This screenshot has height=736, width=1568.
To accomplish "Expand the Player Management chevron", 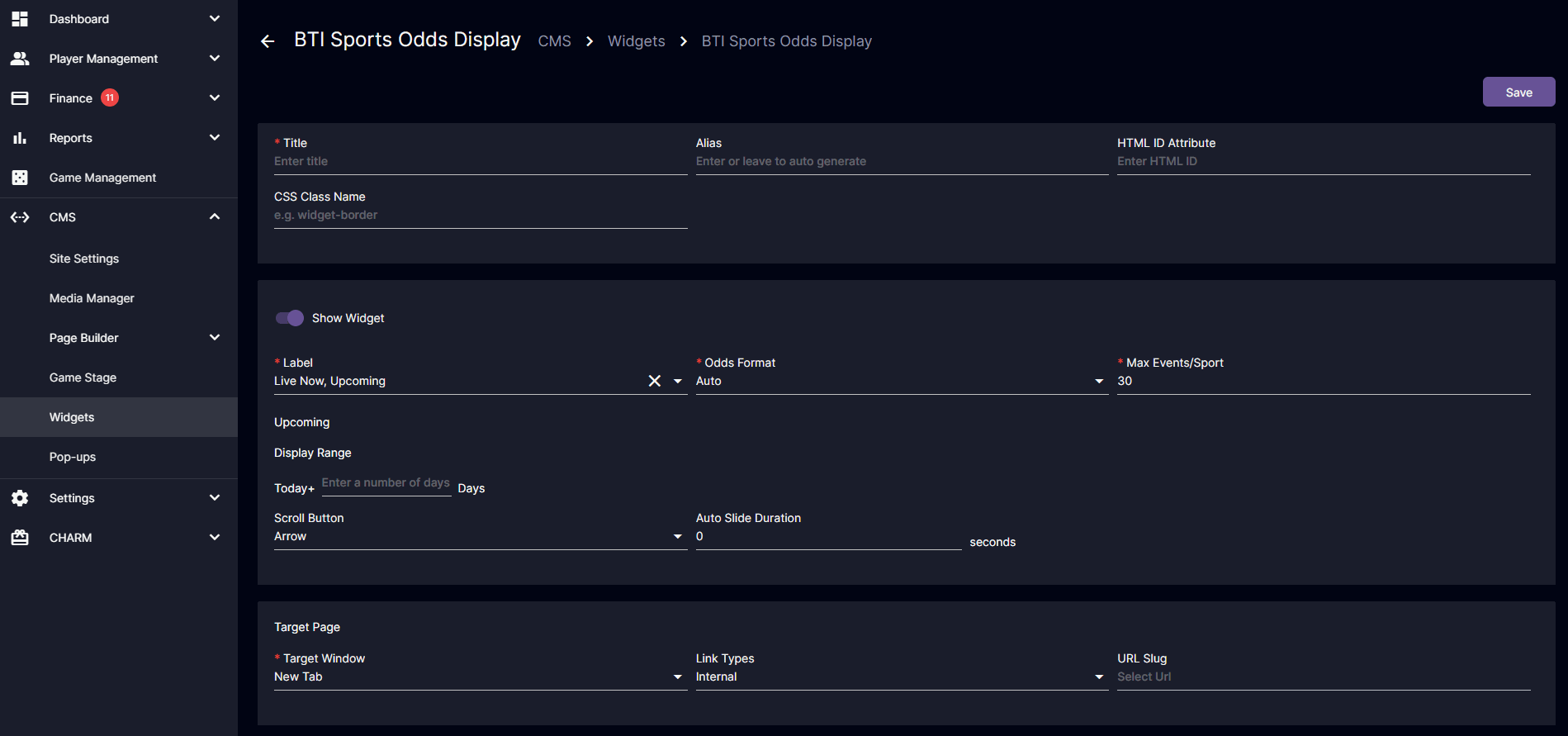I will tap(215, 59).
